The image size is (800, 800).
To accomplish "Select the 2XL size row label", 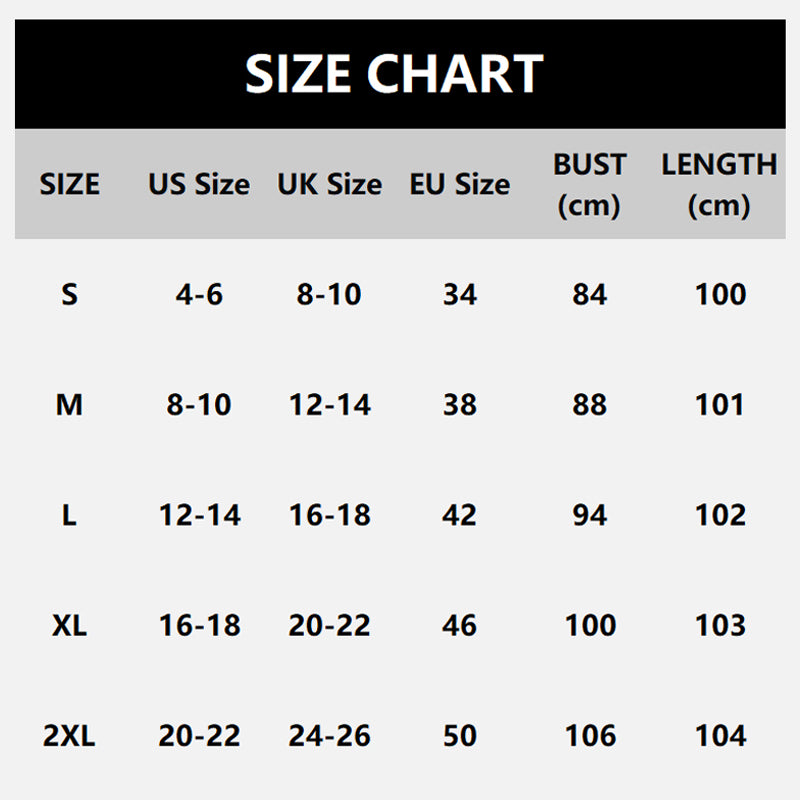I will pyautogui.click(x=69, y=736).
